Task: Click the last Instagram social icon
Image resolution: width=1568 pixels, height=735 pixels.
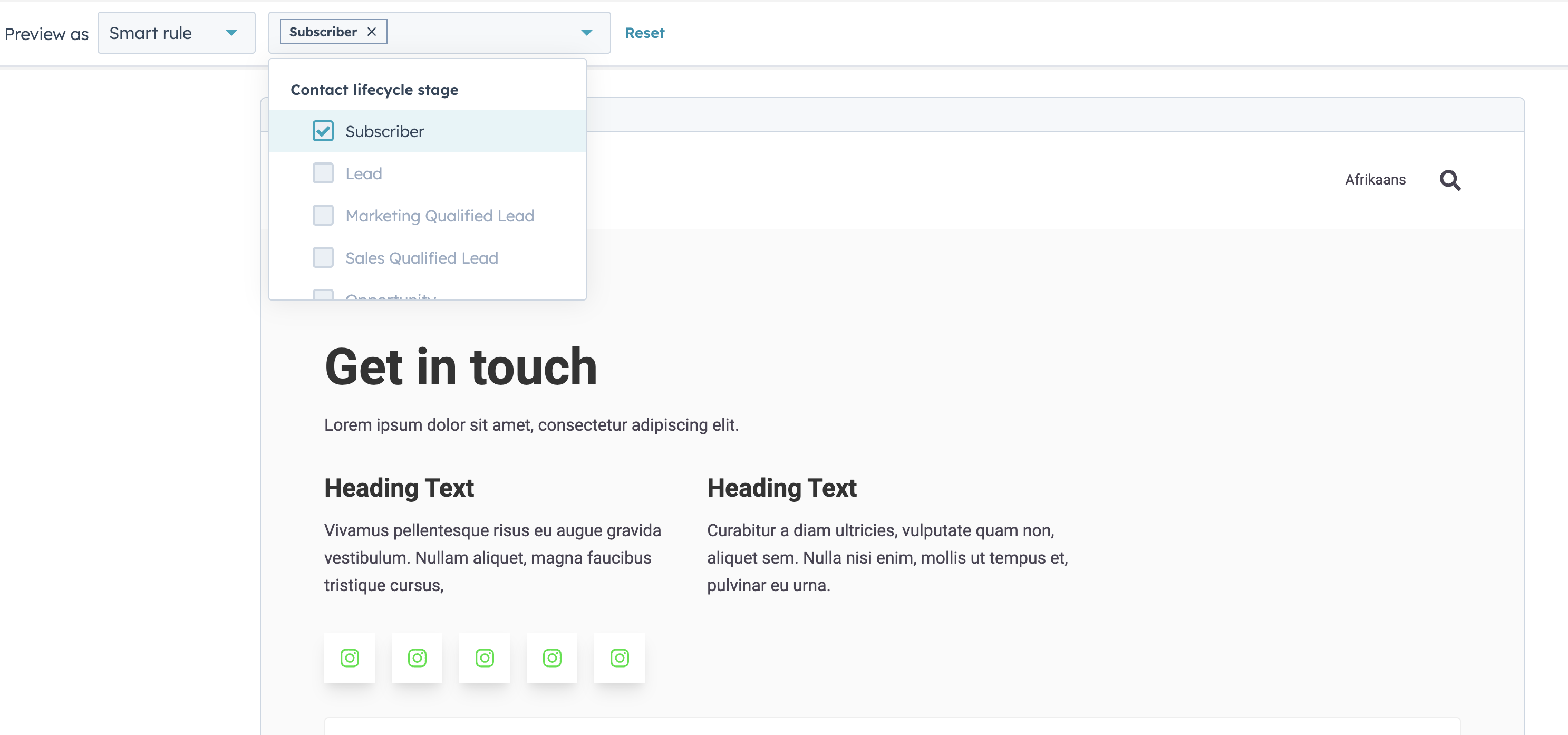Action: [619, 657]
